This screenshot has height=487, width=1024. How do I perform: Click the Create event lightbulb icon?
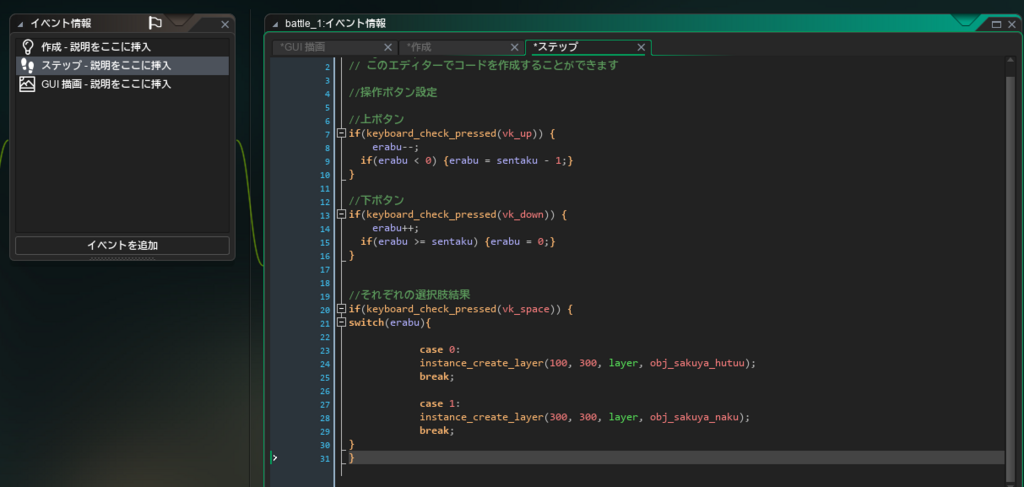pyautogui.click(x=27, y=47)
